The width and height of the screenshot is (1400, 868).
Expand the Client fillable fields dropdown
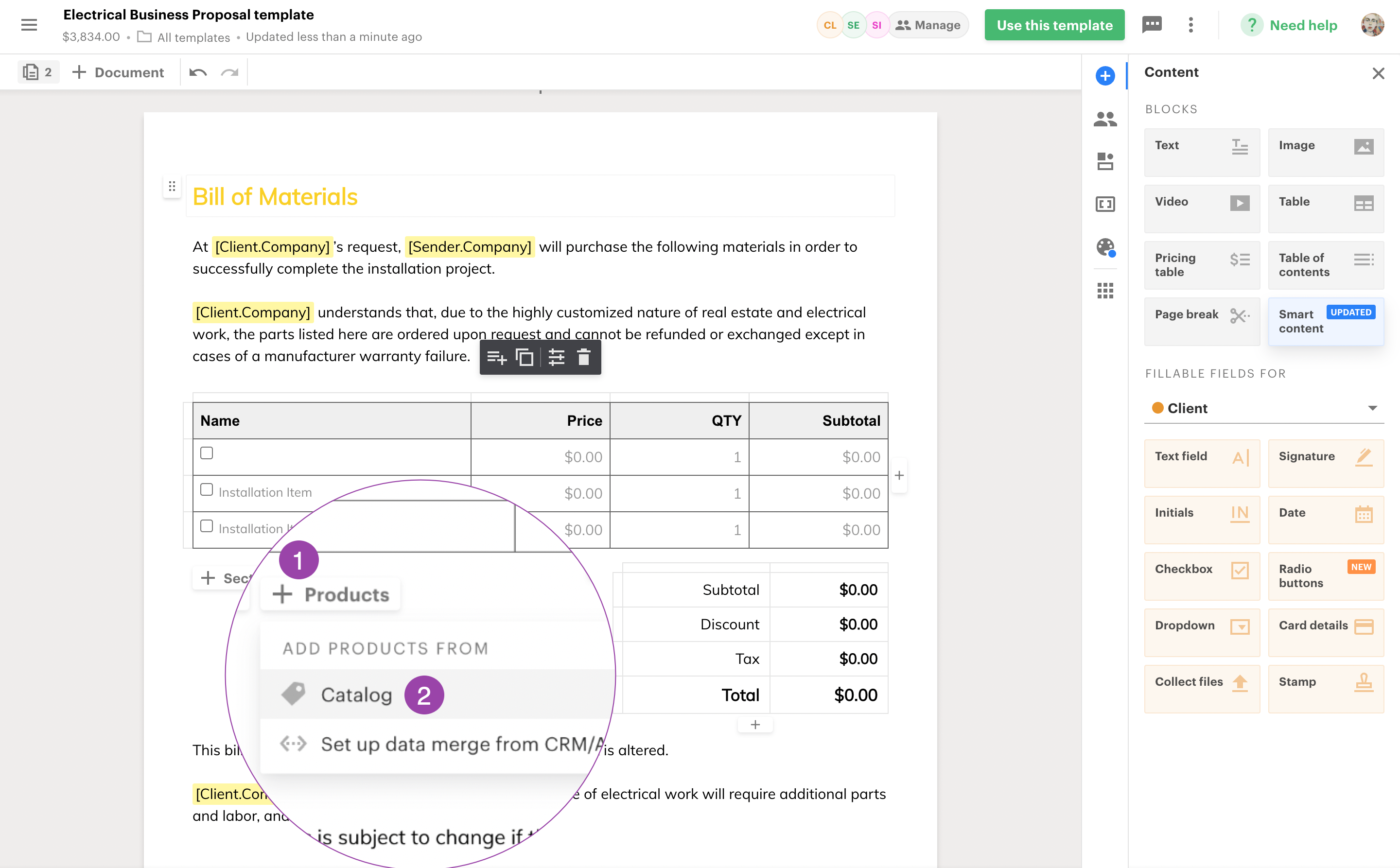coord(1264,408)
